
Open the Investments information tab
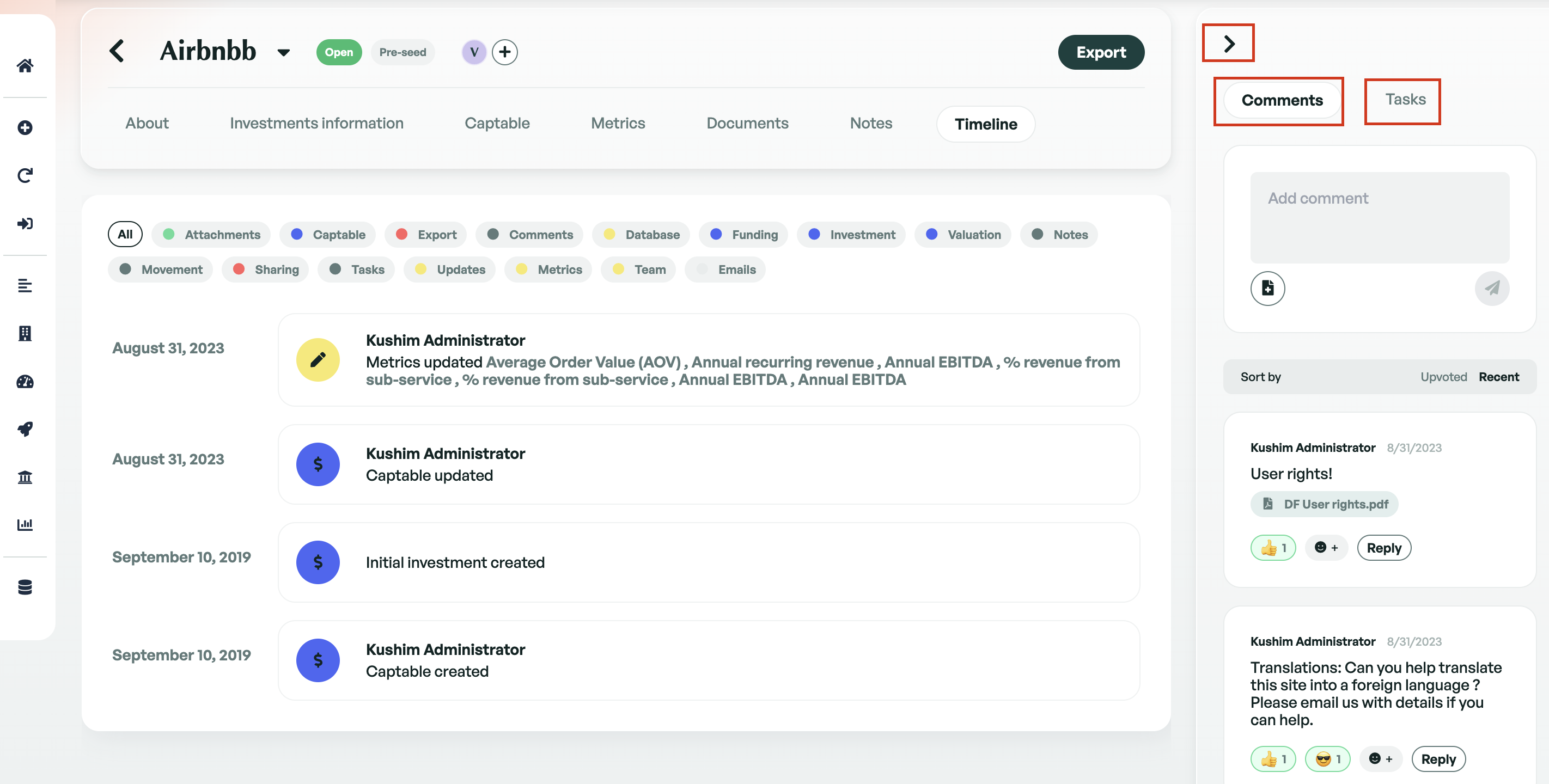(x=316, y=123)
